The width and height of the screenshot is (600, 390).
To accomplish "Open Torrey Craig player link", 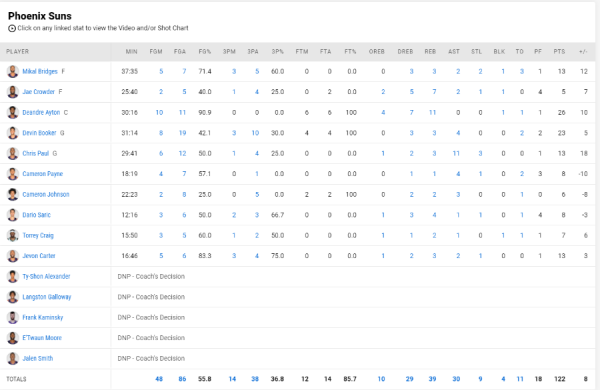I will point(38,235).
